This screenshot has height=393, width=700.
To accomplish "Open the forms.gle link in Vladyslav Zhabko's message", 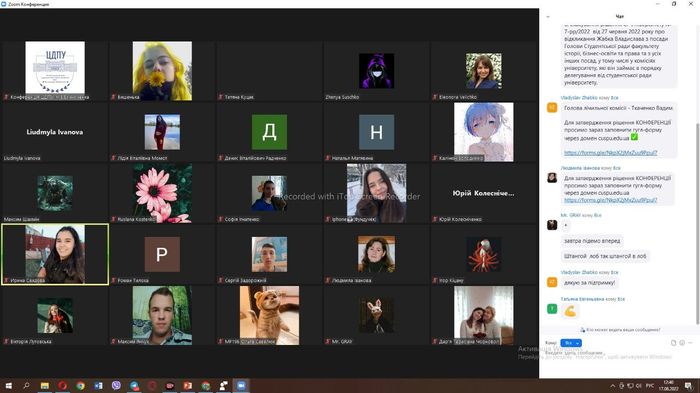I will coord(610,153).
